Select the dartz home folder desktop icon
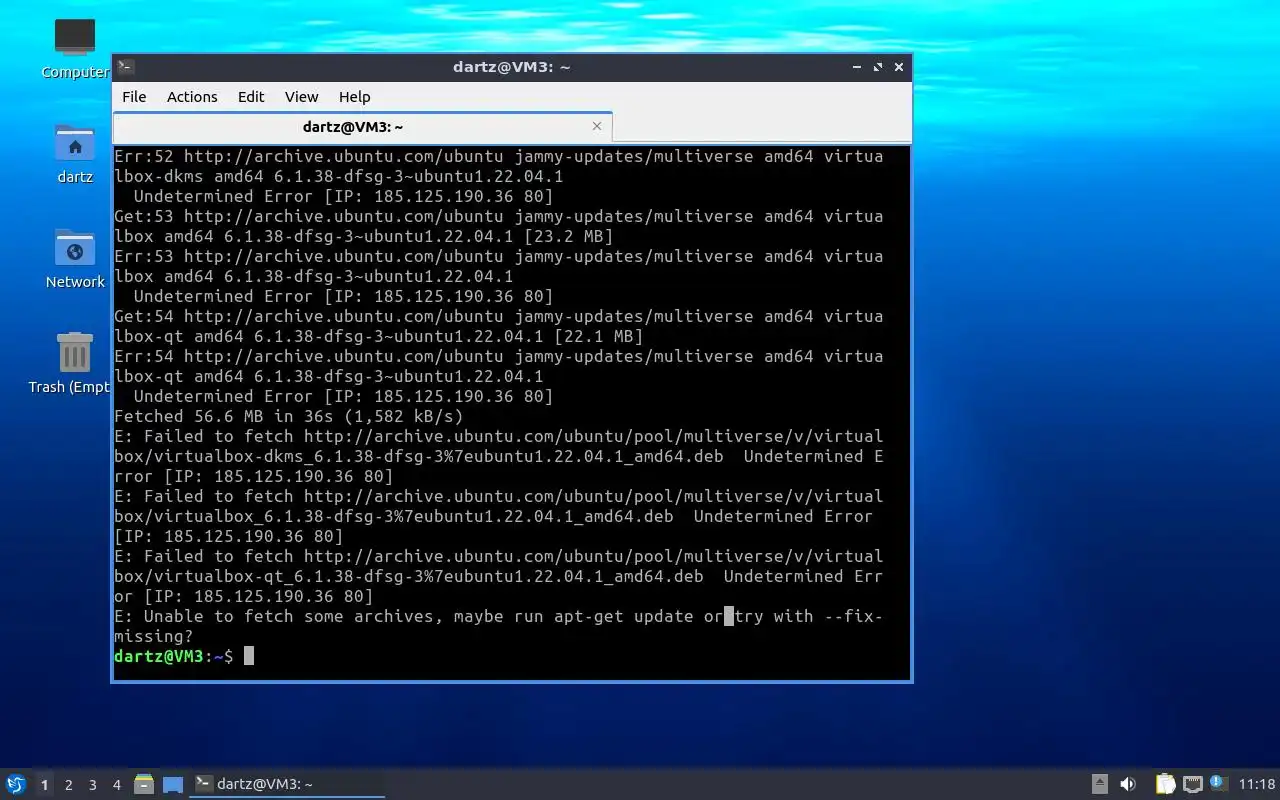The image size is (1280, 800). pos(75,154)
